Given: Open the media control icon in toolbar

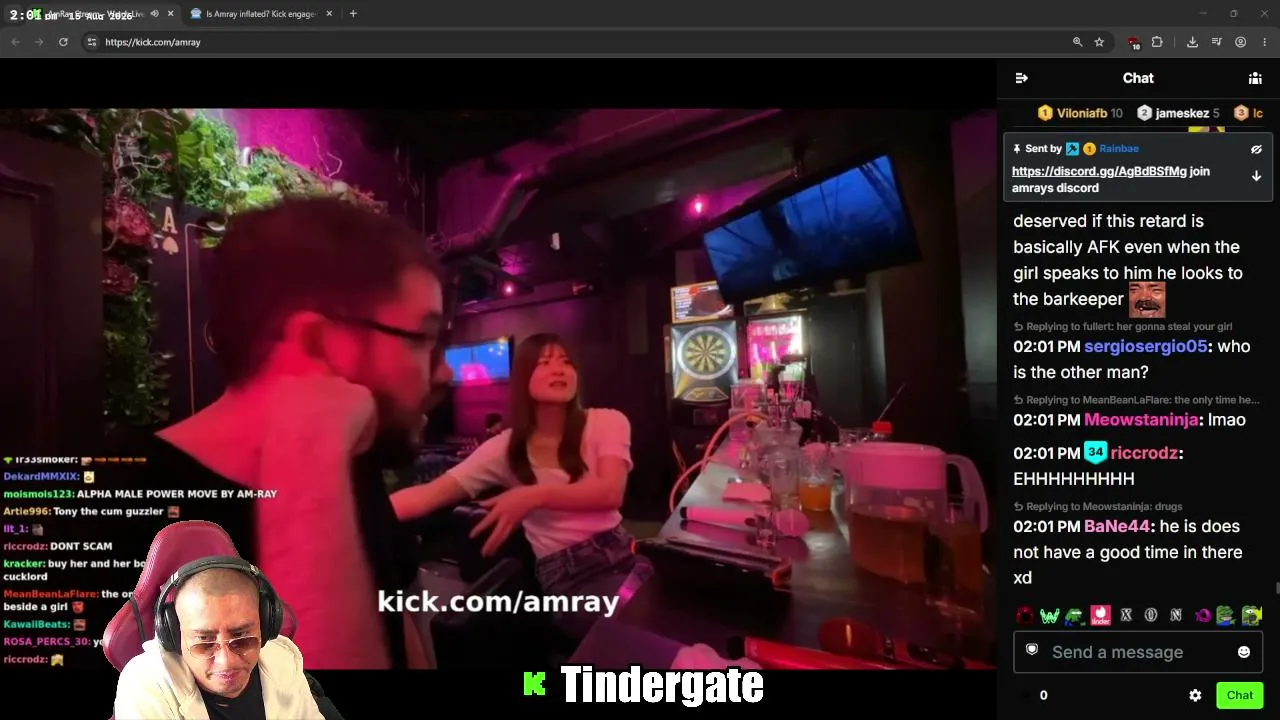Looking at the screenshot, I should pos(1216,42).
